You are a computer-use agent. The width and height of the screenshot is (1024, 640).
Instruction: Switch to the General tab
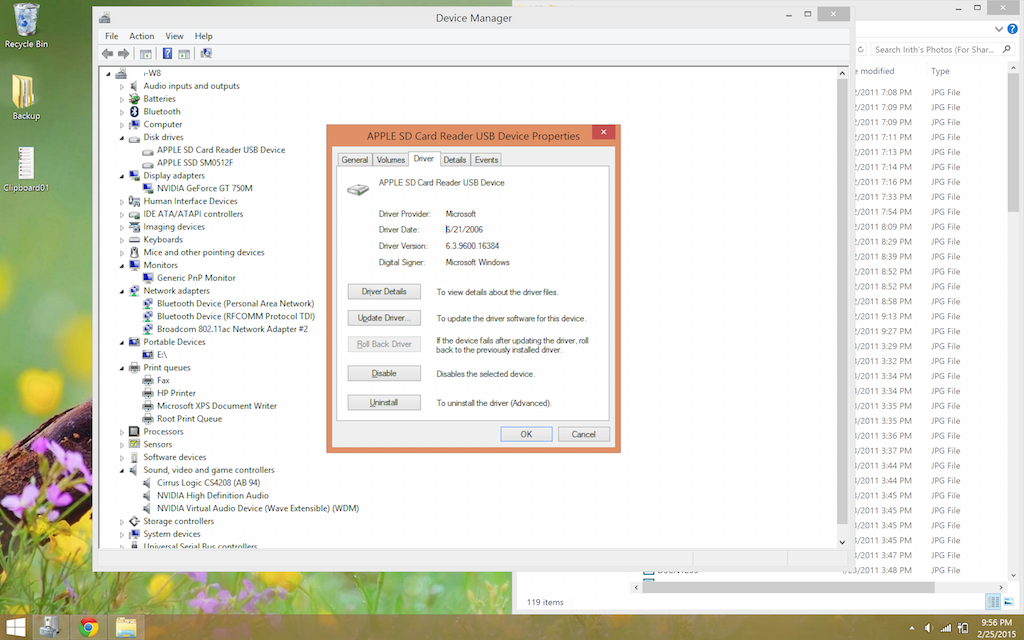(355, 160)
